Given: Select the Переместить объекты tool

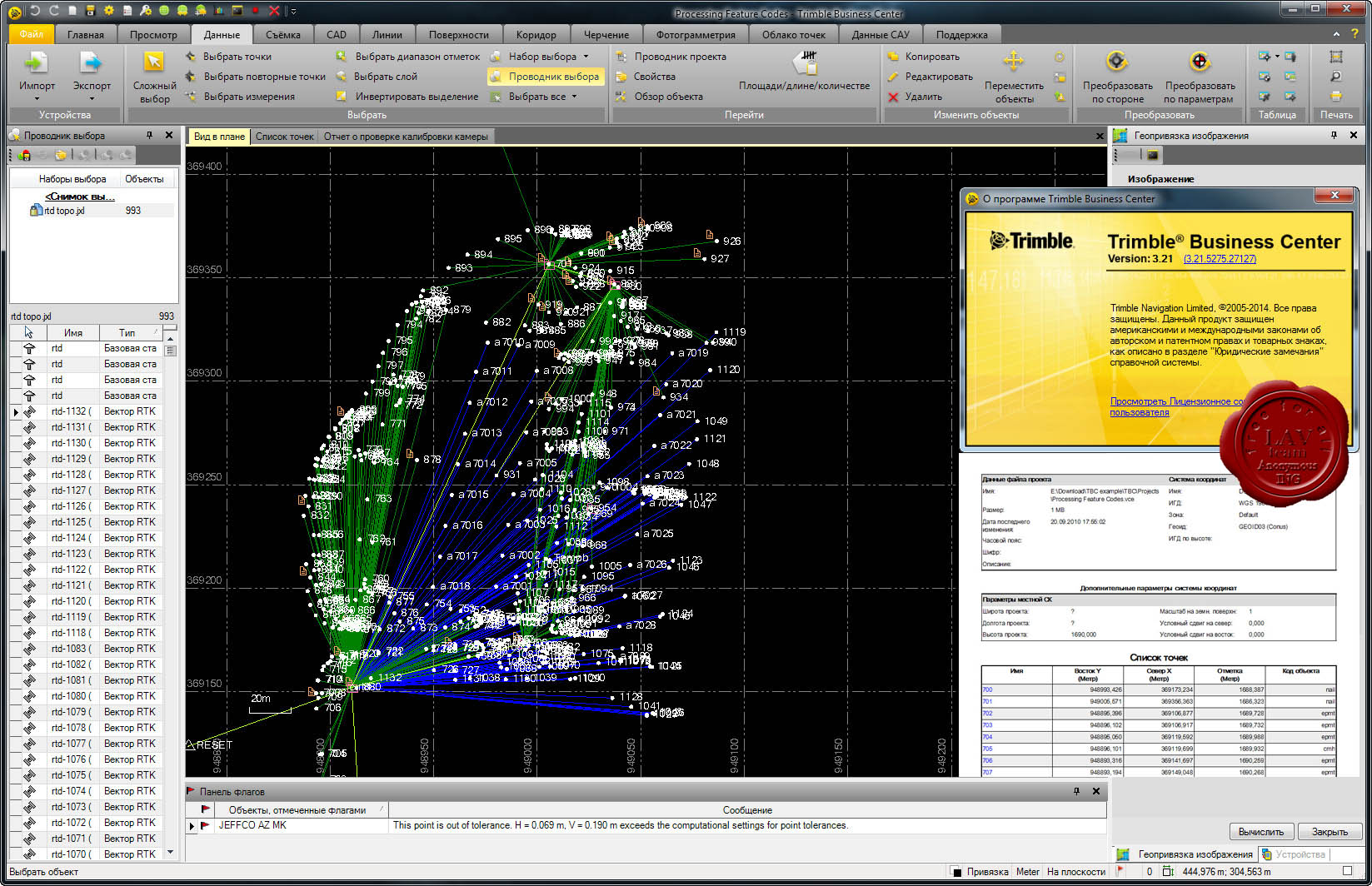Looking at the screenshot, I should (1014, 77).
